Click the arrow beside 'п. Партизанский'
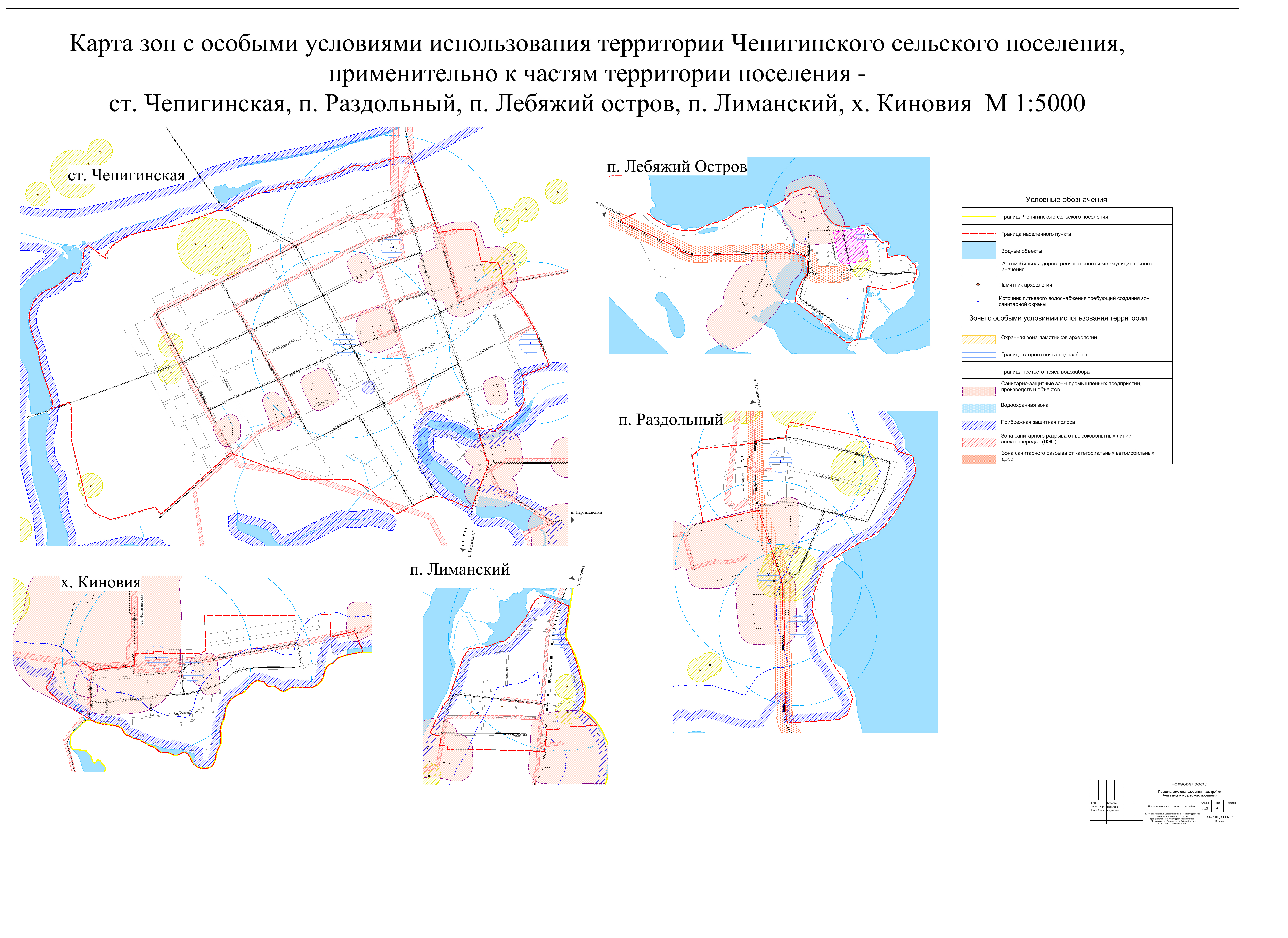Image resolution: width=1288 pixels, height=938 pixels. point(572,520)
